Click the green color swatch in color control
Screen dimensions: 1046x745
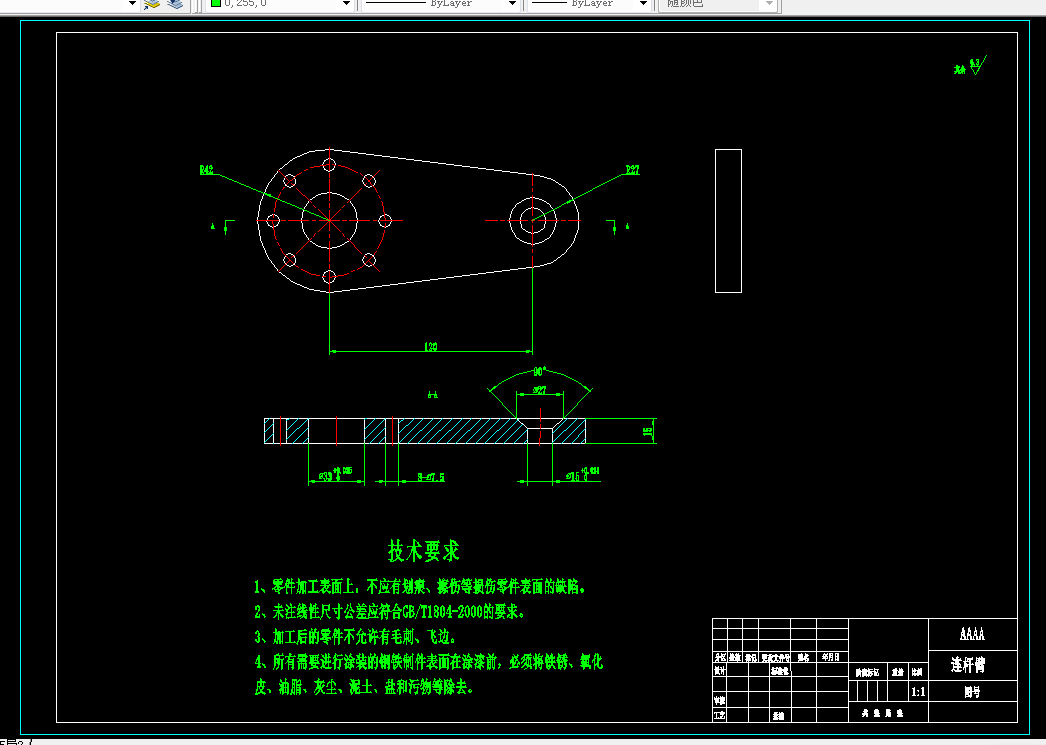(x=216, y=3)
